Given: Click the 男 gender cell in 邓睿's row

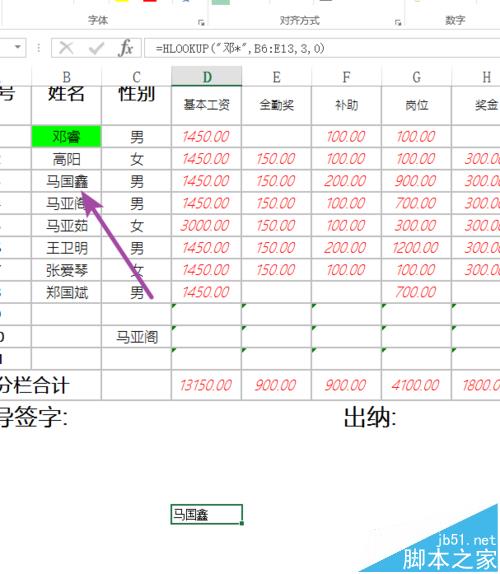Looking at the screenshot, I should point(137,137).
